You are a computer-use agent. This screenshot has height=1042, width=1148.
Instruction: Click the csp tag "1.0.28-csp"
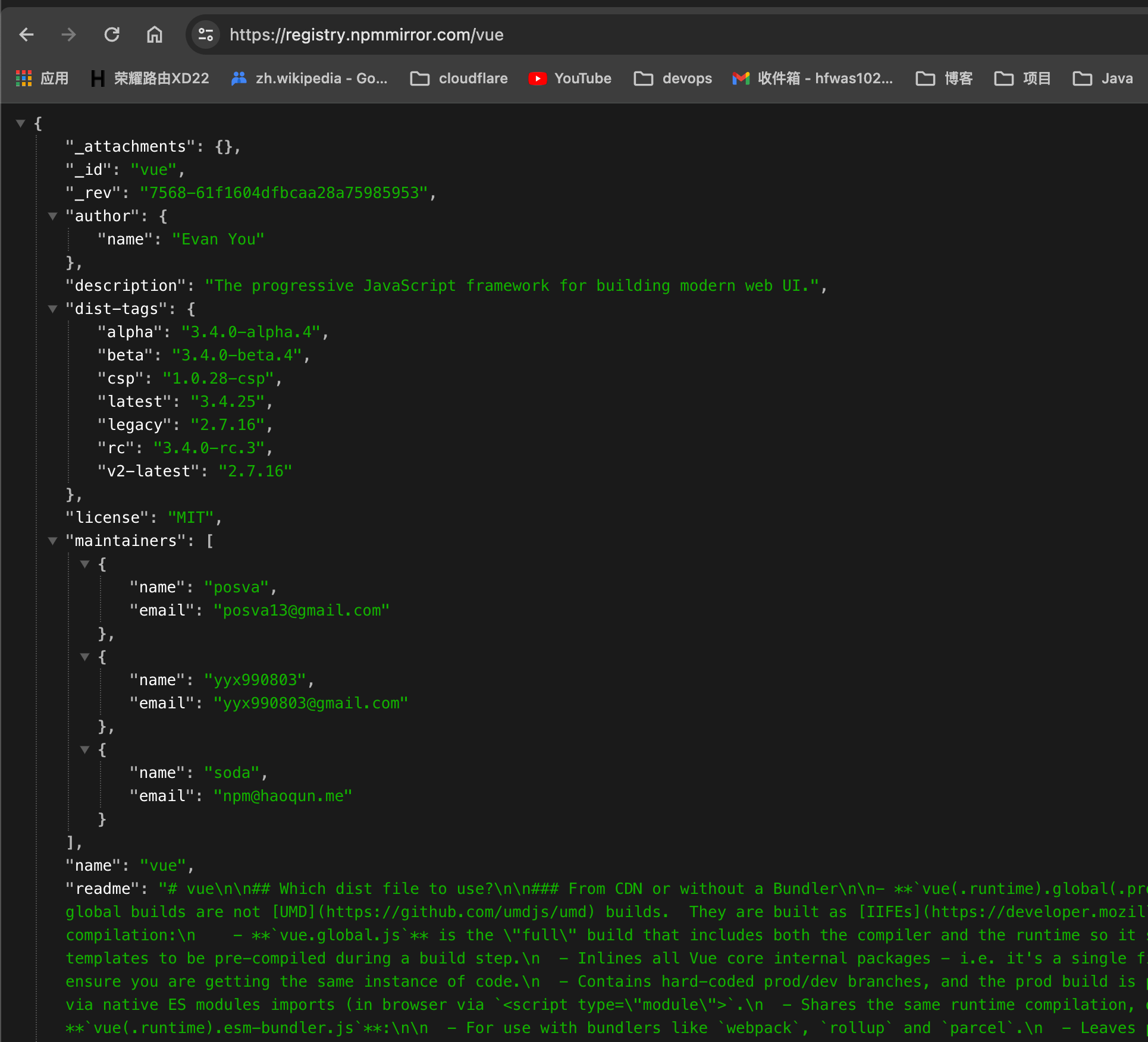pos(218,378)
